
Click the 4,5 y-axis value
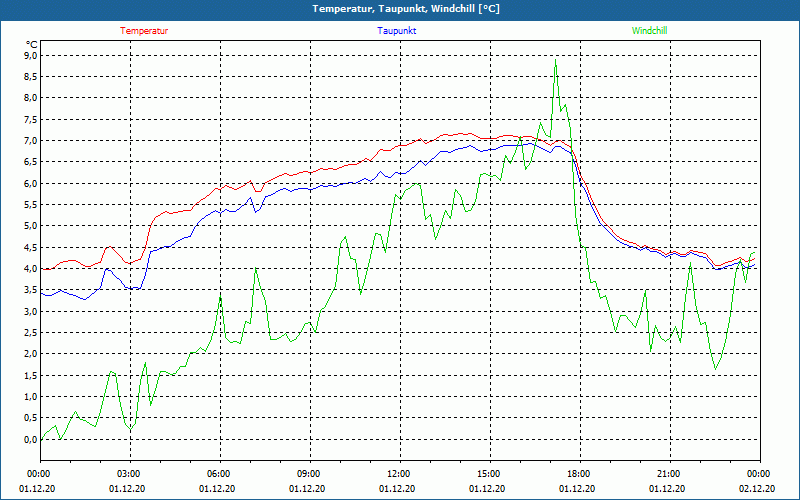click(31, 247)
